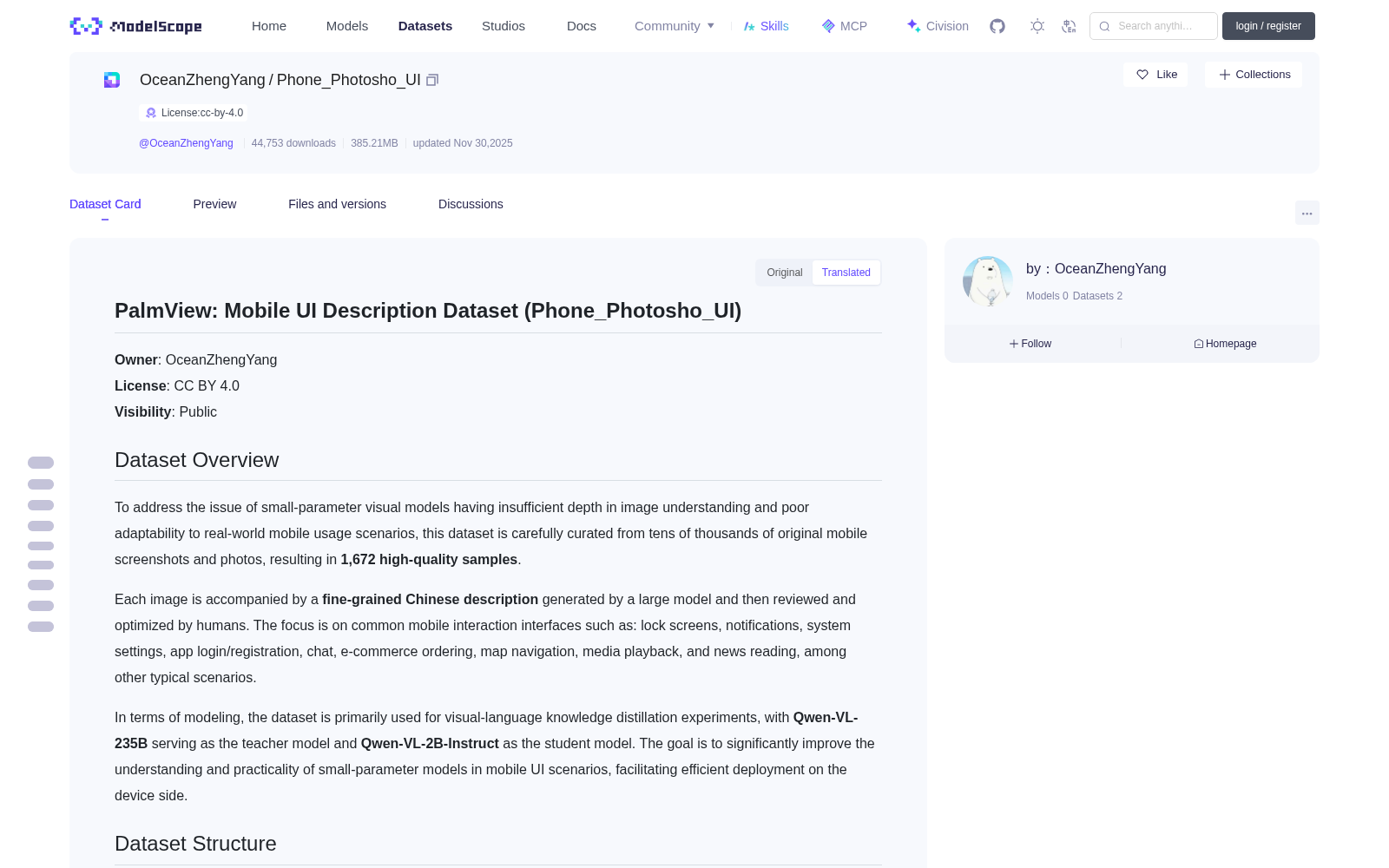Click the OceanZhengYang polar bear avatar
Viewport: 1389px width, 868px height.
988,281
